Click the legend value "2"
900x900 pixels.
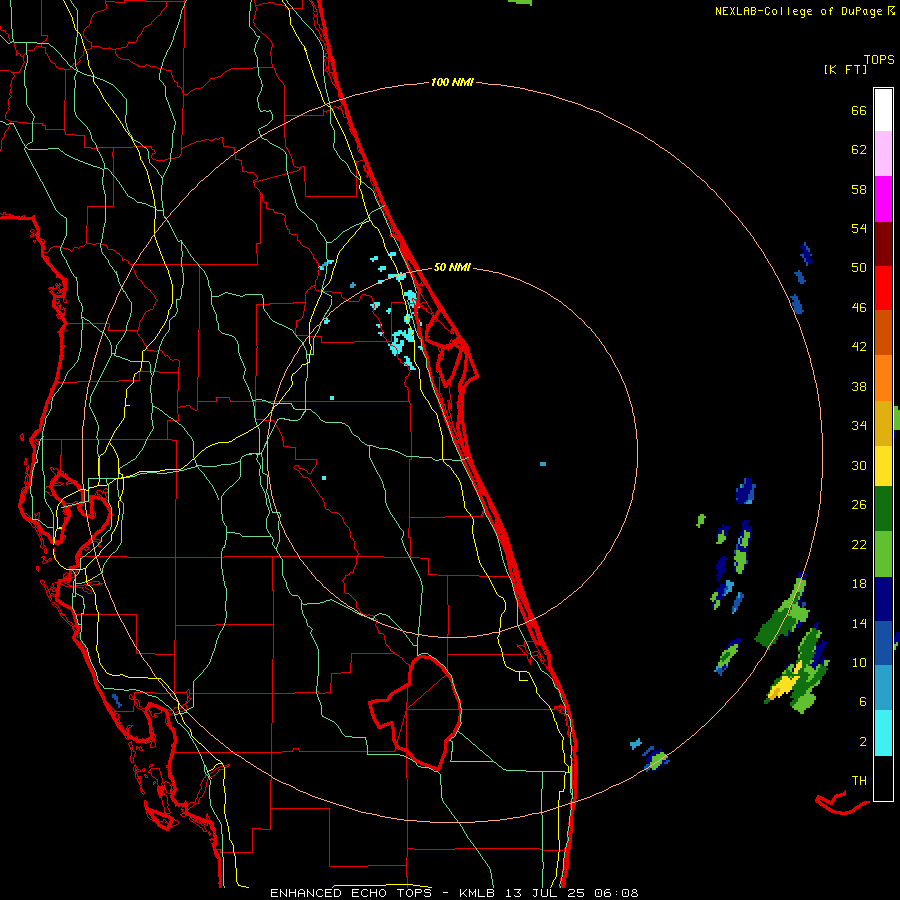(863, 742)
